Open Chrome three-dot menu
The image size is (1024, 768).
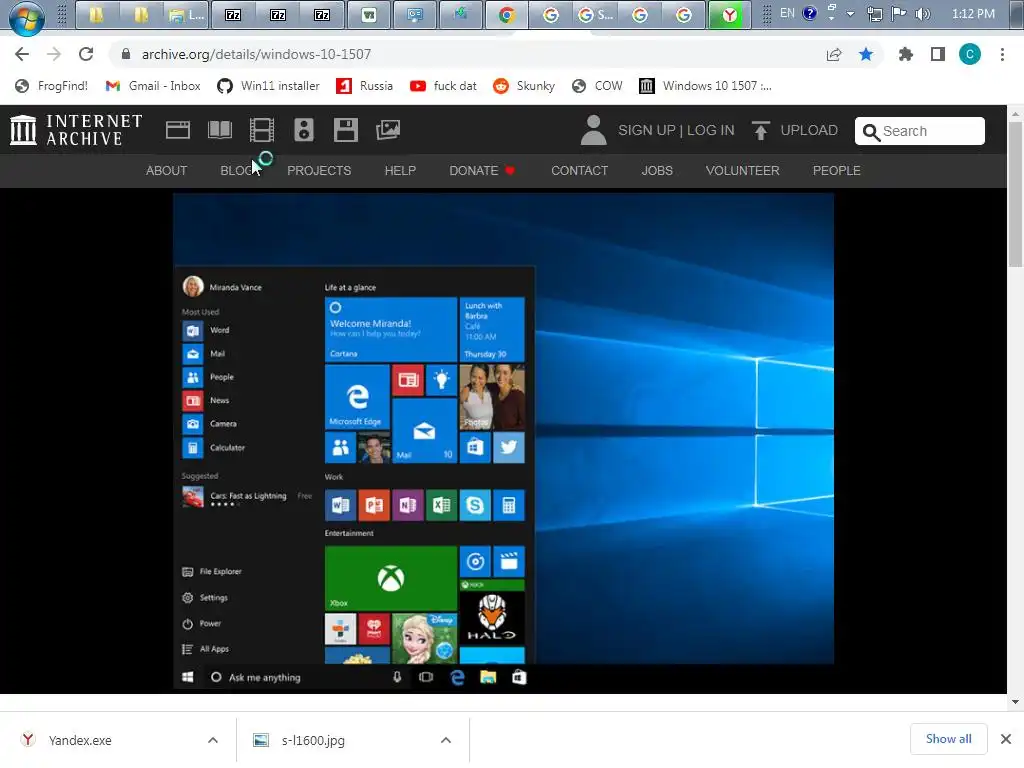coord(1002,54)
